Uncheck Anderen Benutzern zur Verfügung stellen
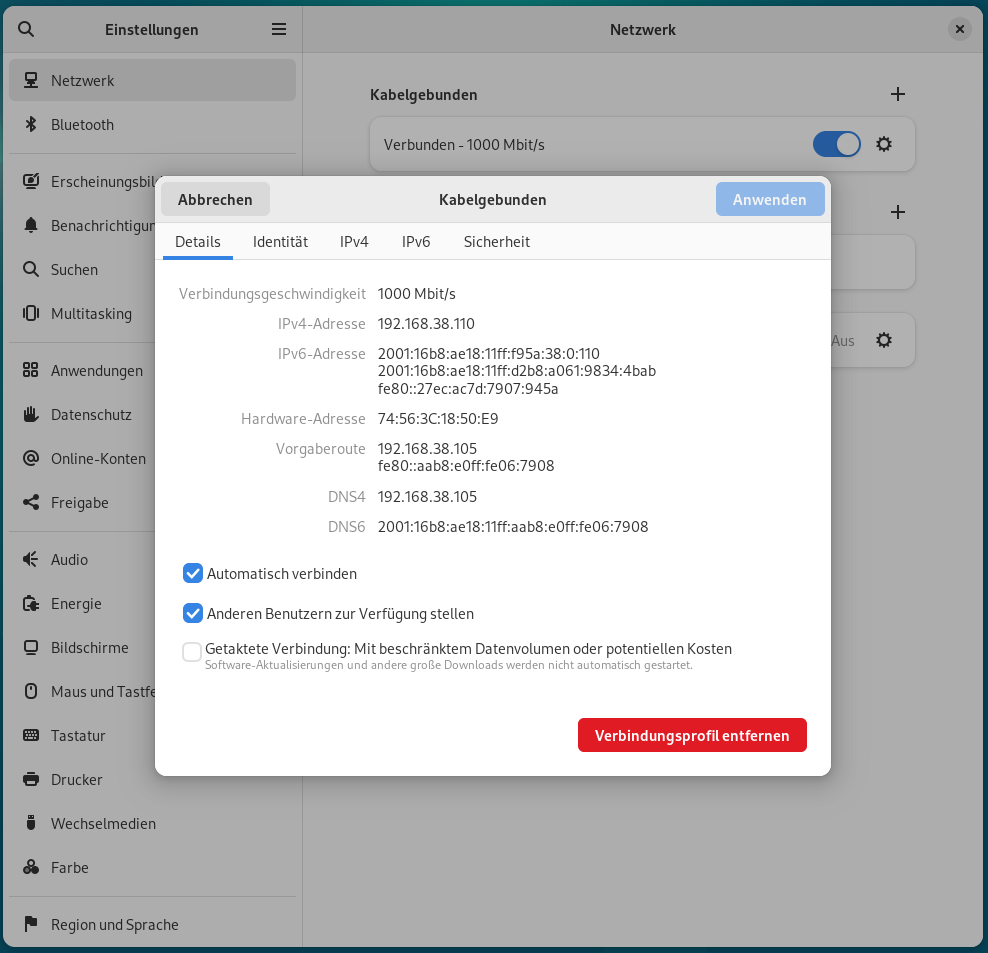 (x=193, y=614)
